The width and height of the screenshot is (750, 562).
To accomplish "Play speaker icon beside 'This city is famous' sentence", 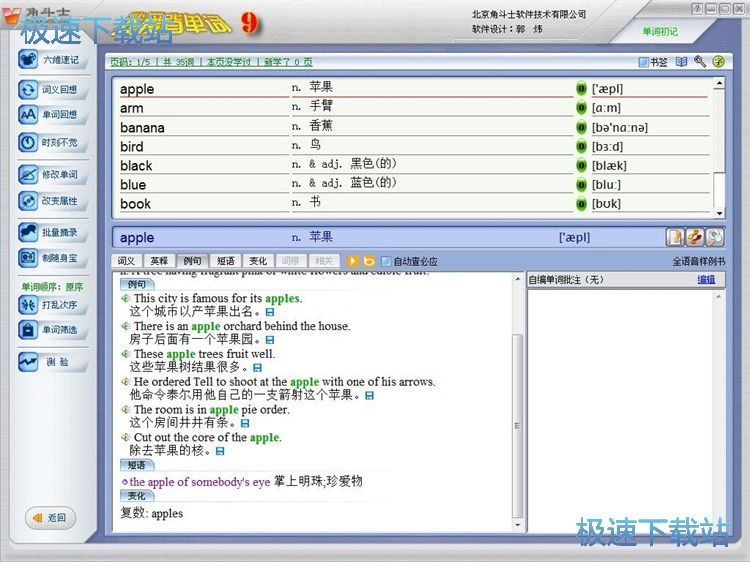I will point(126,298).
